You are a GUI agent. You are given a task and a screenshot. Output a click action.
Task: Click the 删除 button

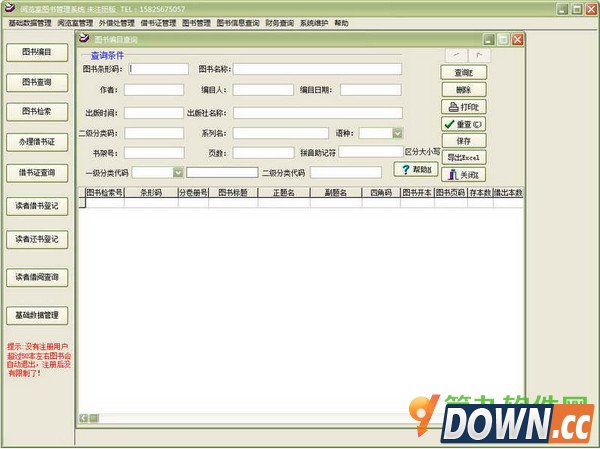point(463,90)
